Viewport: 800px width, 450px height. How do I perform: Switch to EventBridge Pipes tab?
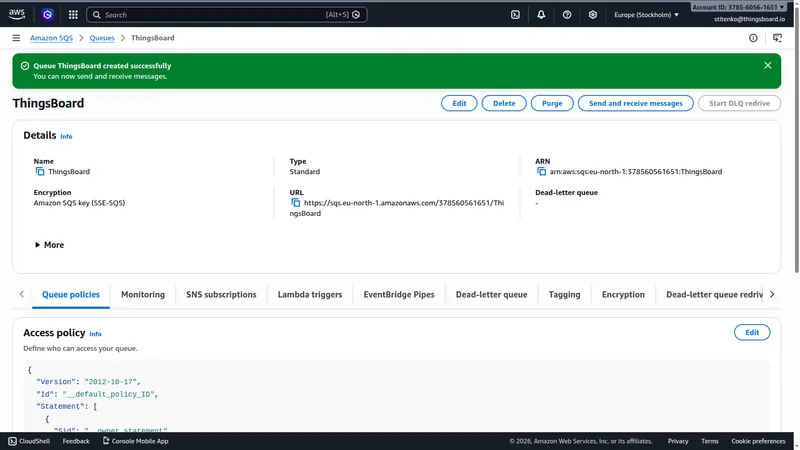pos(399,294)
